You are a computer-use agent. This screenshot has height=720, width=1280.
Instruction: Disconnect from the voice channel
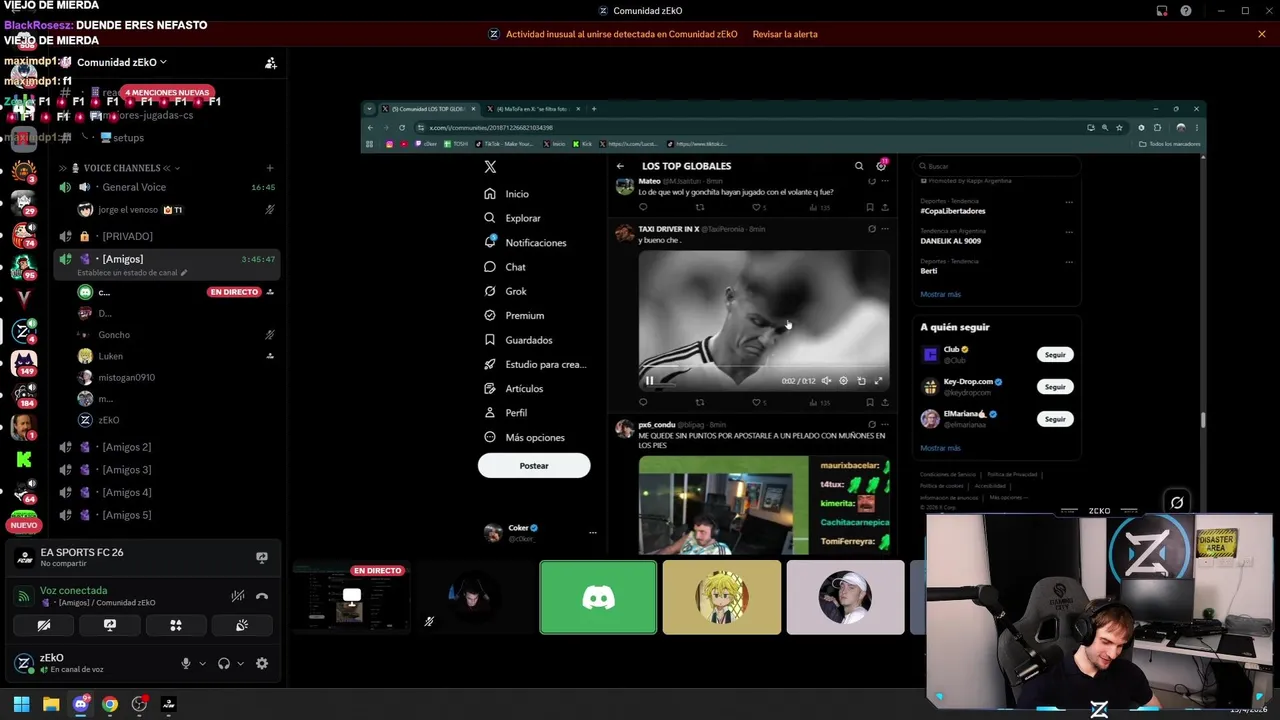[x=262, y=596]
